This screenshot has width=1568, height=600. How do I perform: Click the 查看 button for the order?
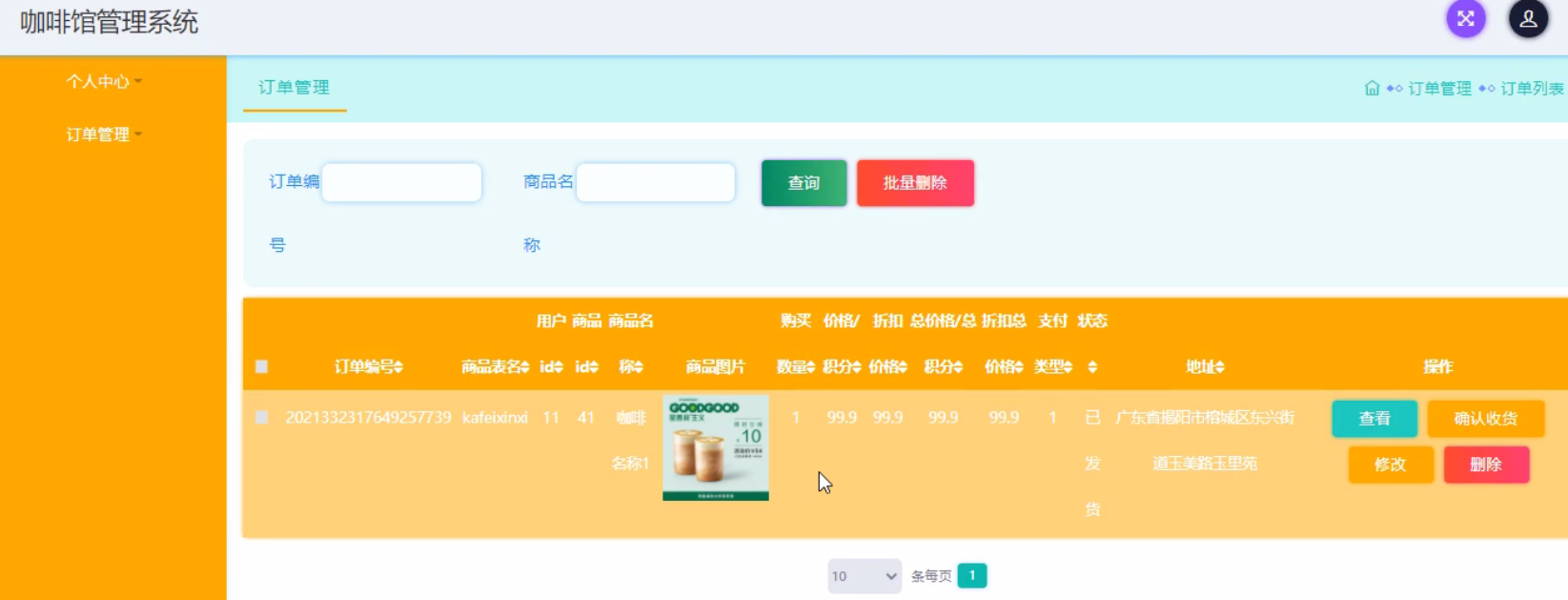point(1375,419)
